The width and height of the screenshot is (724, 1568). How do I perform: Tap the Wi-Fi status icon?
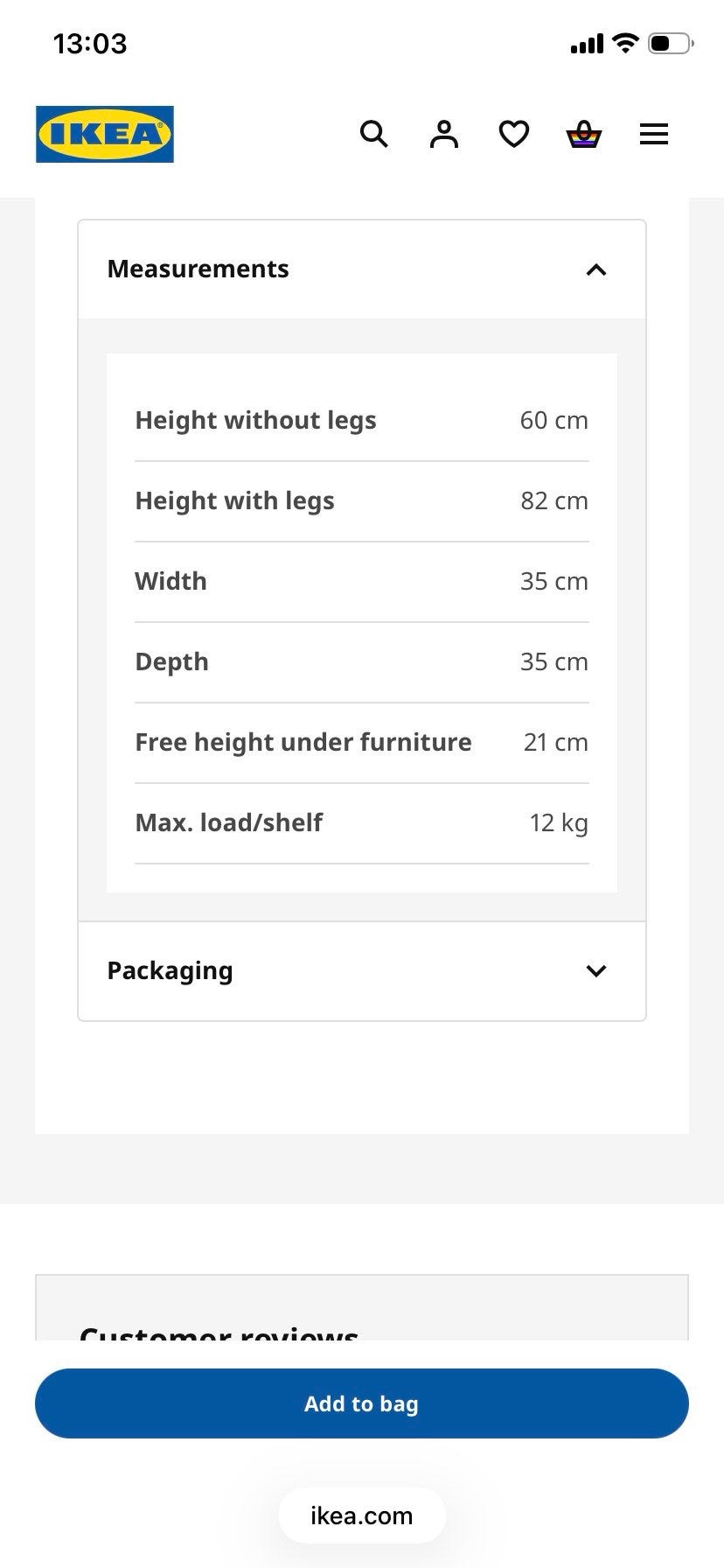pos(625,43)
